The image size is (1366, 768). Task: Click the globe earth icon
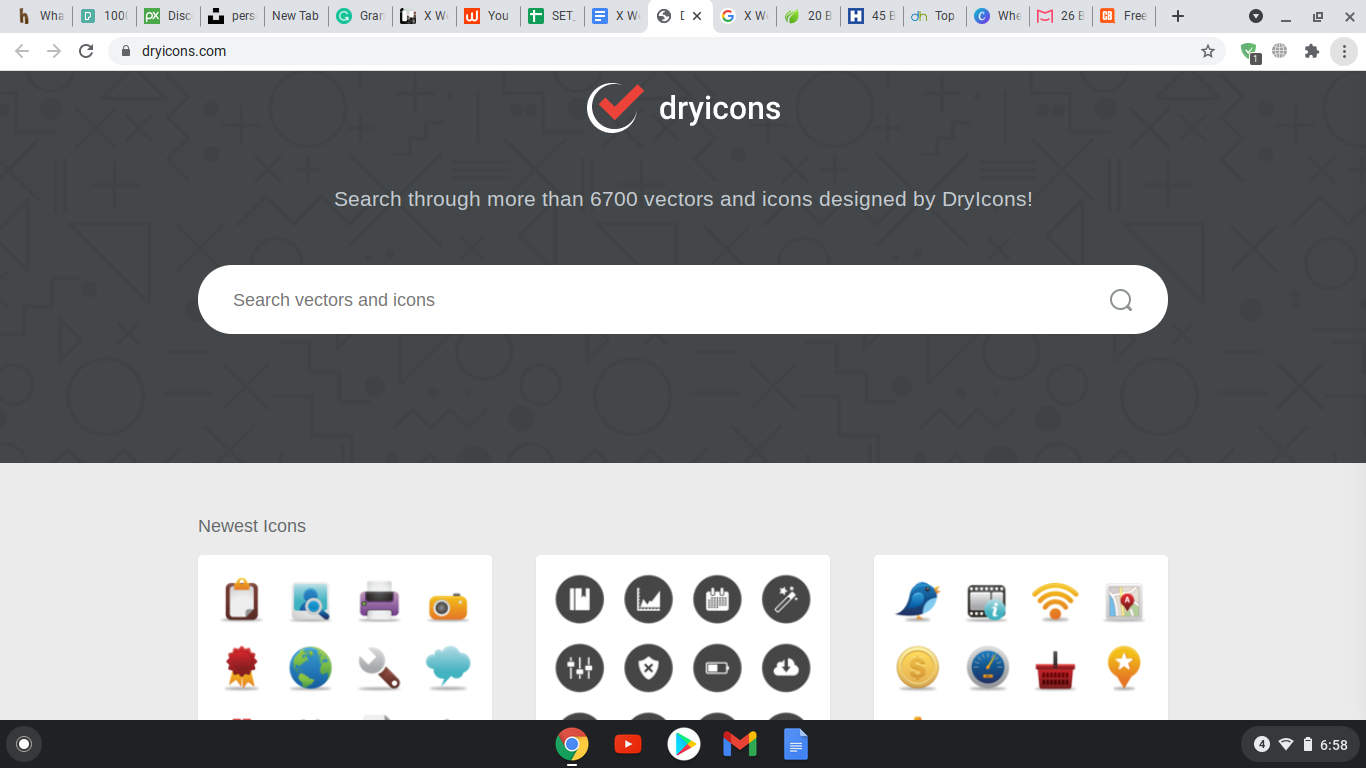pos(310,668)
